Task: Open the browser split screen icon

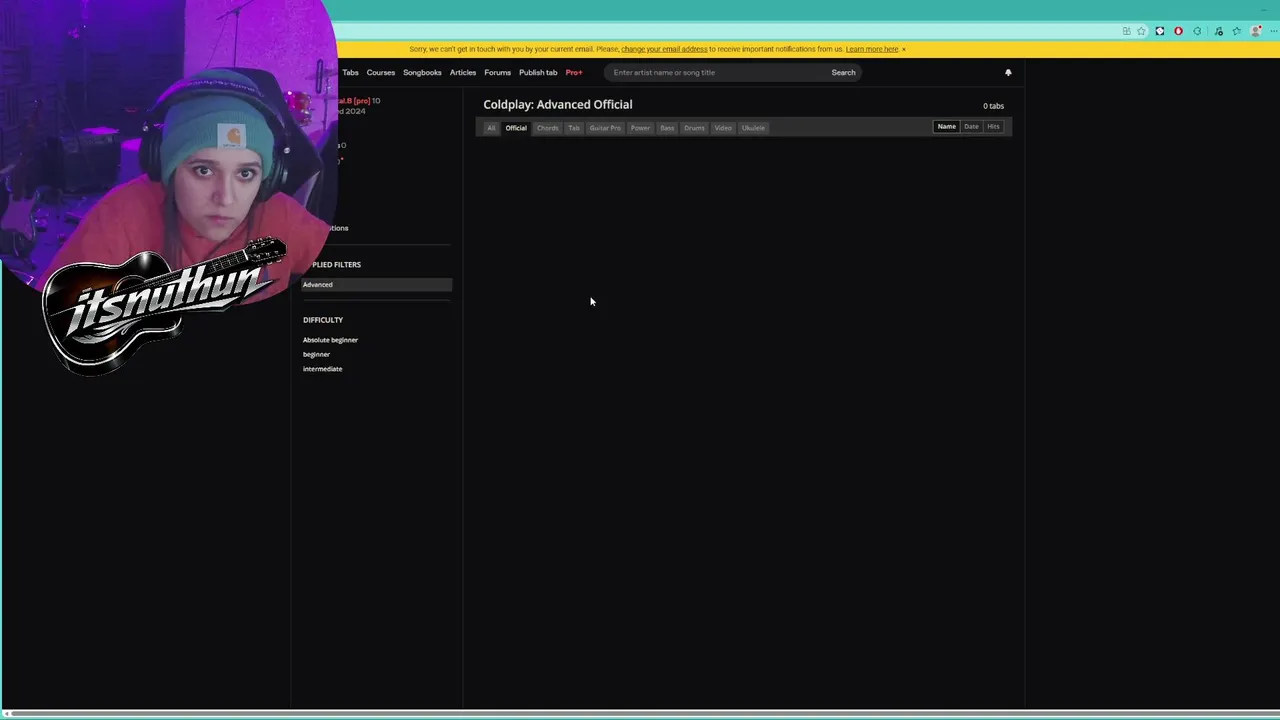Action: (1127, 31)
